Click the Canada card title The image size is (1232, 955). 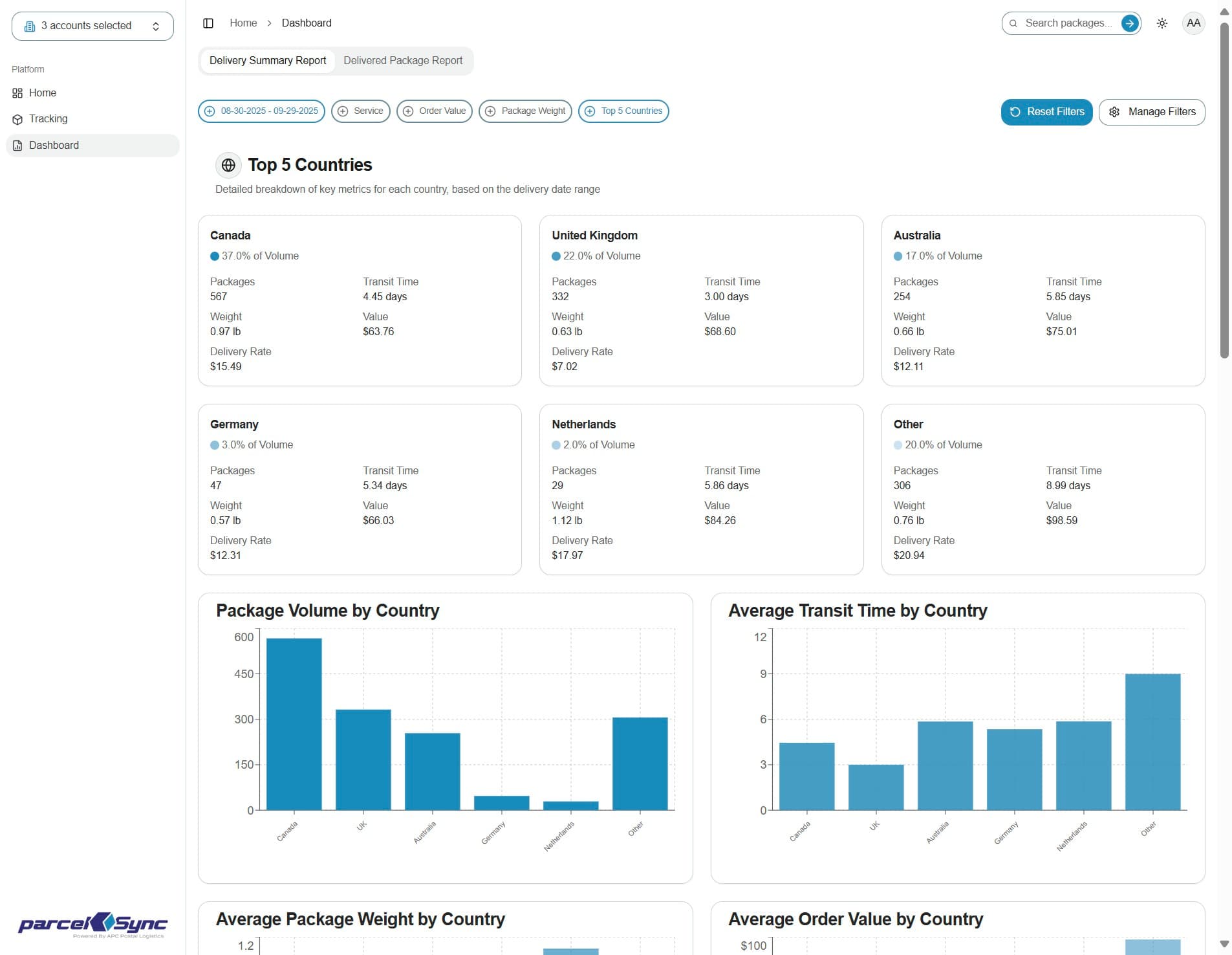click(x=230, y=236)
